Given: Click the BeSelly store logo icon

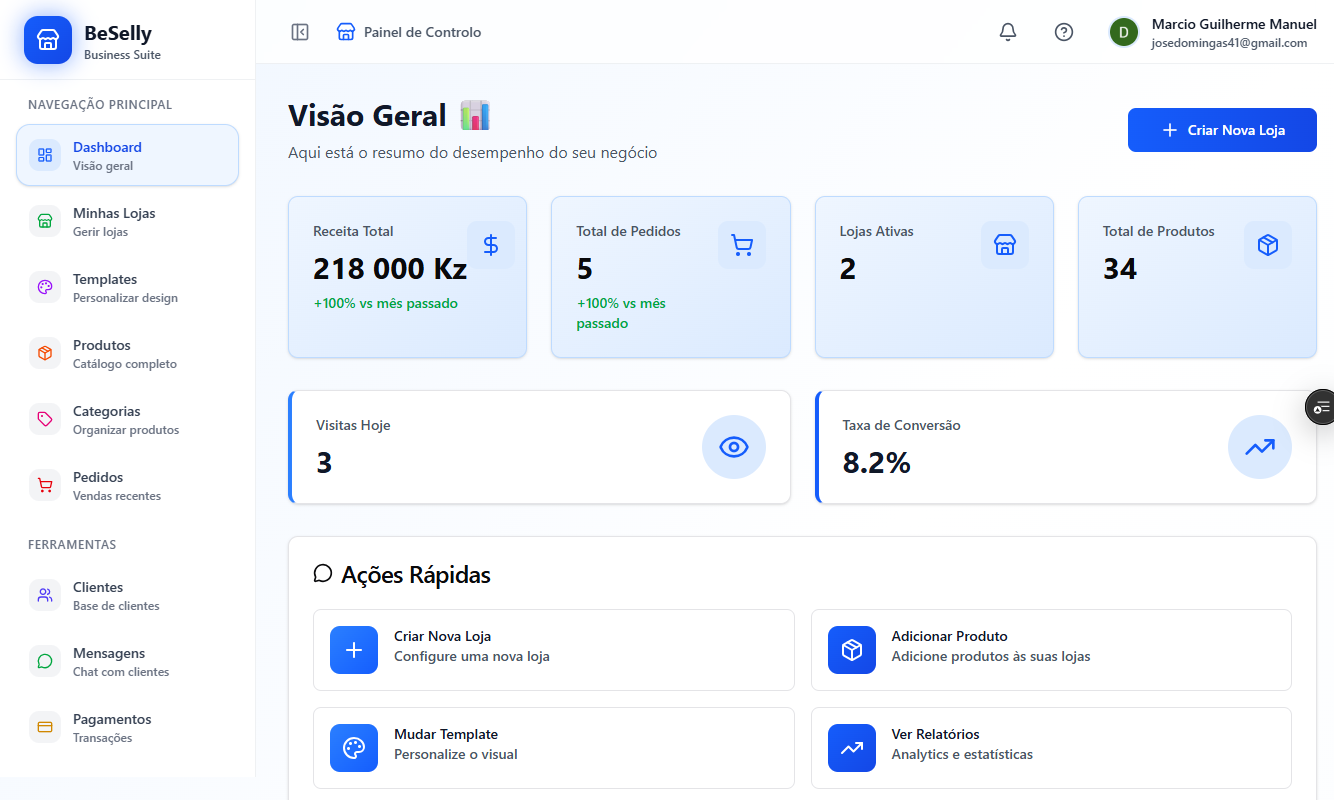Looking at the screenshot, I should [x=47, y=39].
